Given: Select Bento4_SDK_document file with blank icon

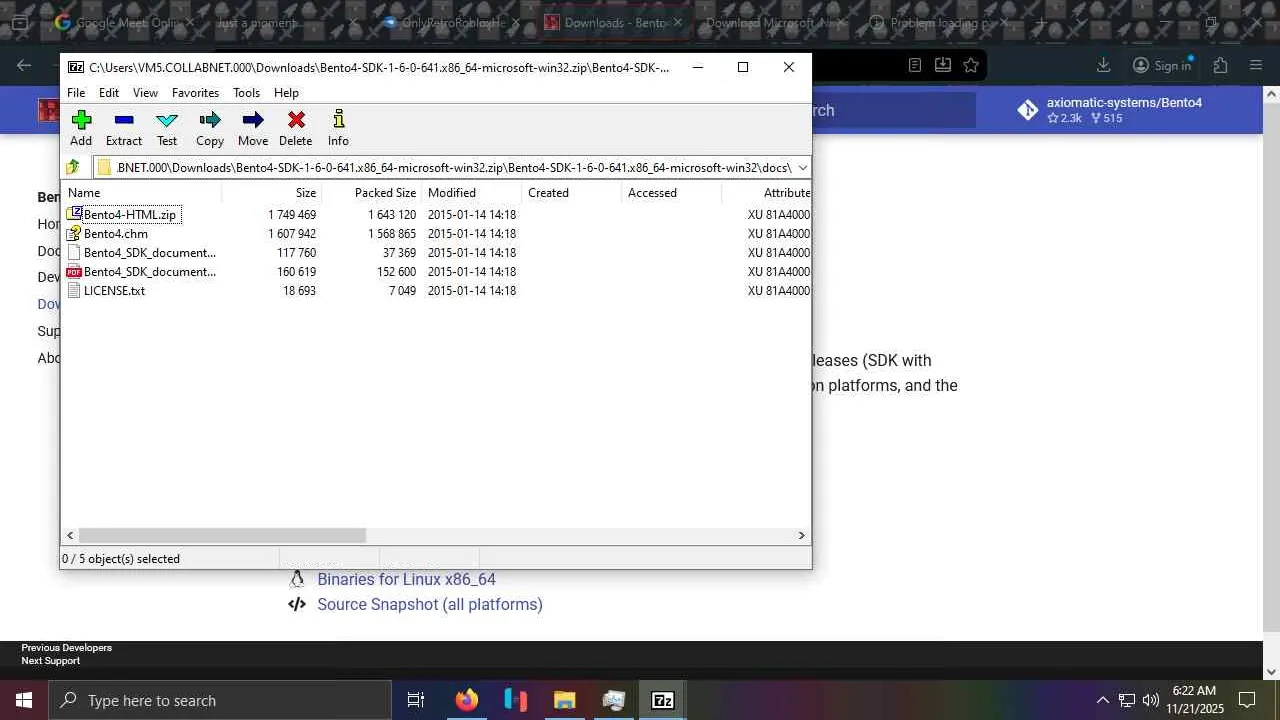Looking at the screenshot, I should point(150,253).
